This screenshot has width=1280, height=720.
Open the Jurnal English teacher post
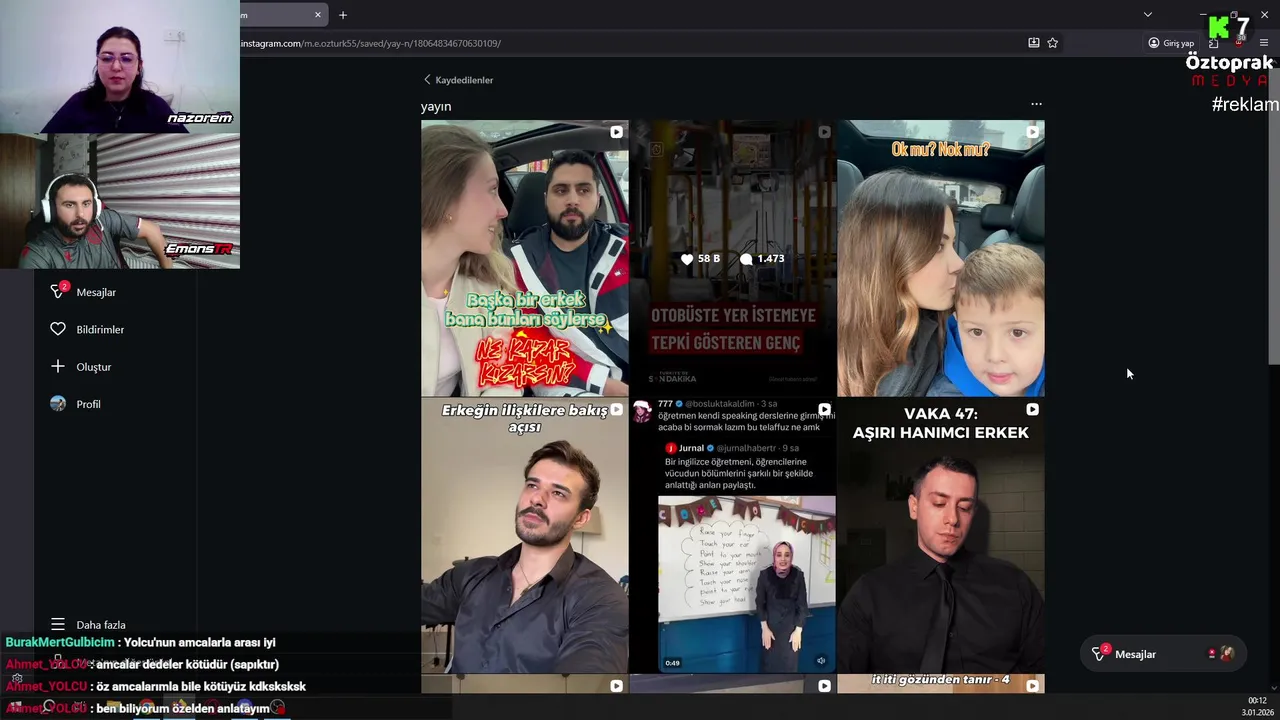pos(733,535)
